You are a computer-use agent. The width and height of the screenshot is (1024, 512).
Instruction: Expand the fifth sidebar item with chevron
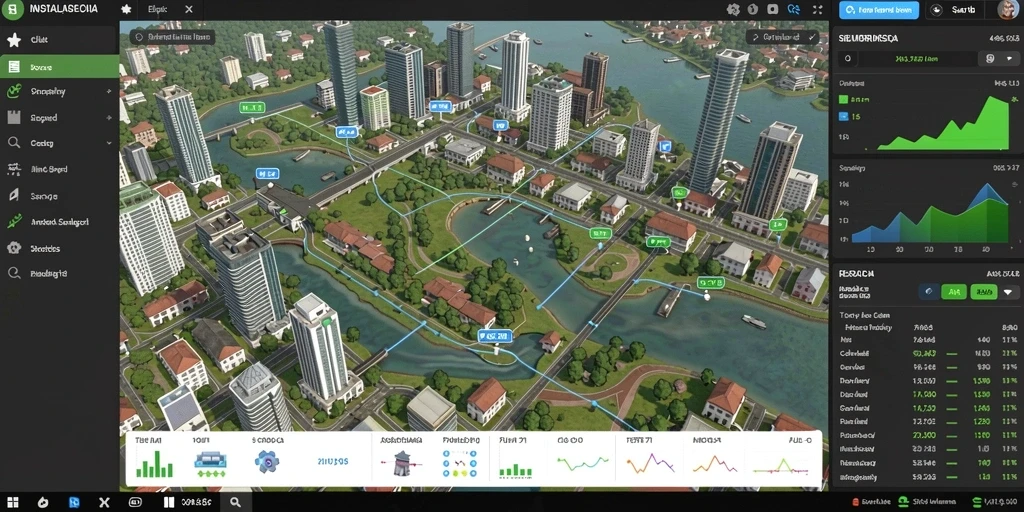(108, 143)
